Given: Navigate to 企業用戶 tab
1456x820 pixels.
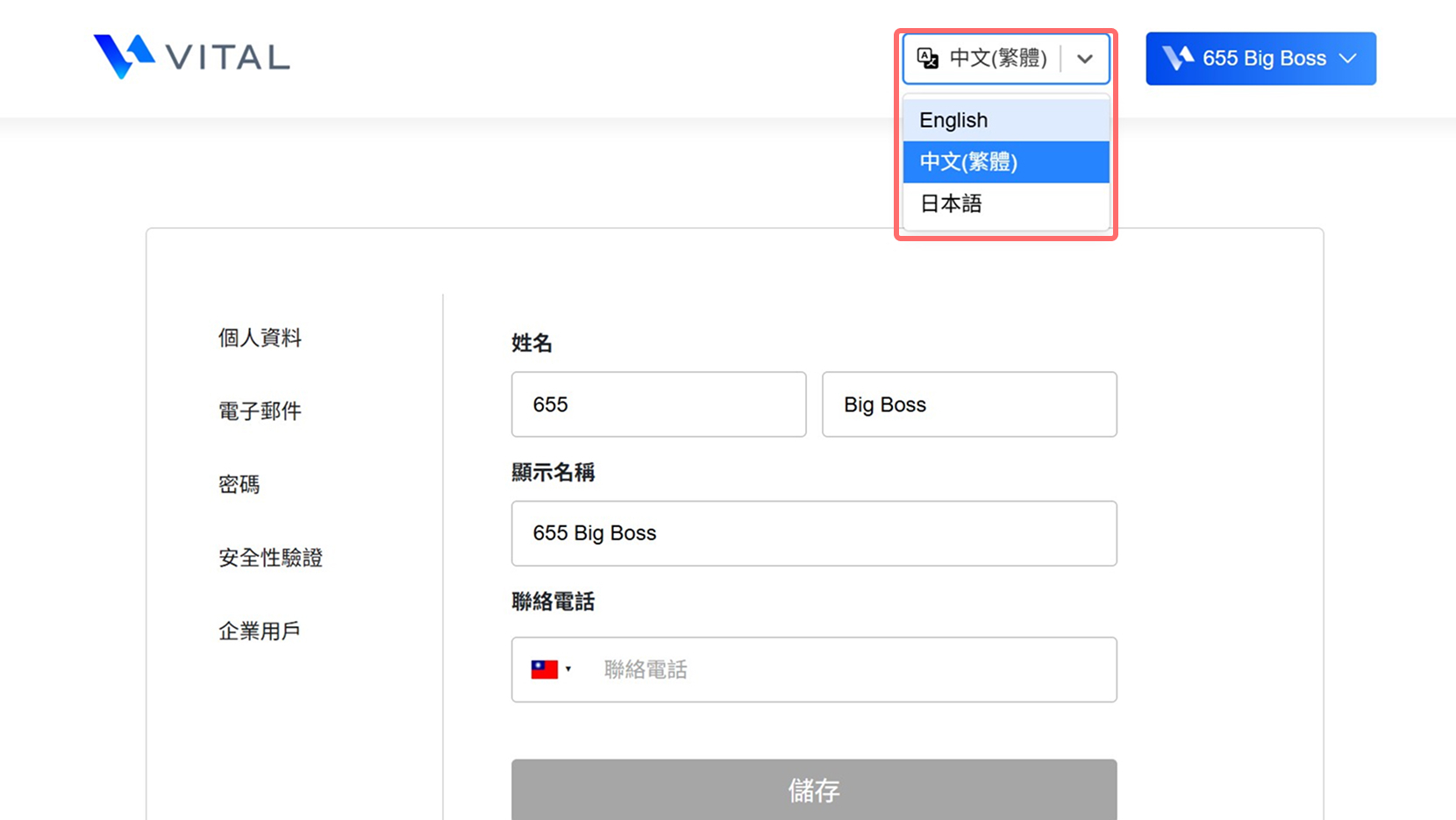Looking at the screenshot, I should click(x=260, y=631).
